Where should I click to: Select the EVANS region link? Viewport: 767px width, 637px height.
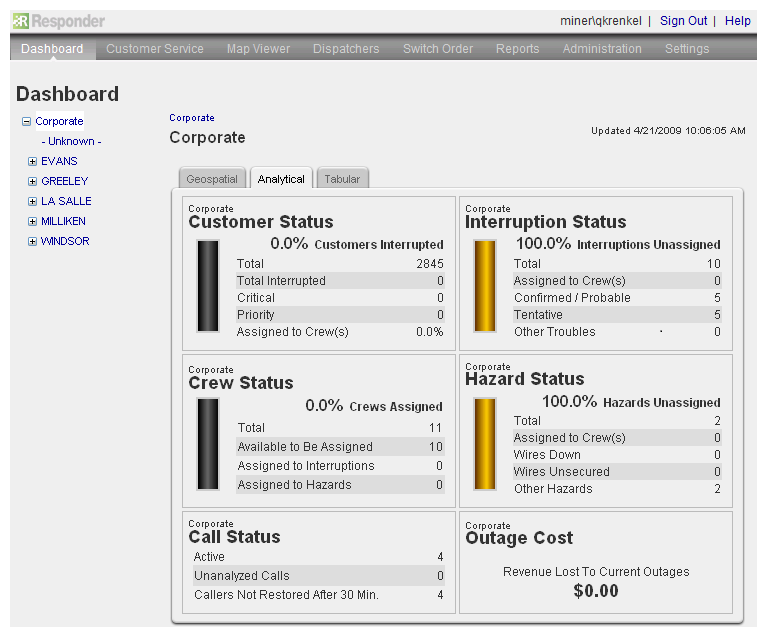pos(59,161)
